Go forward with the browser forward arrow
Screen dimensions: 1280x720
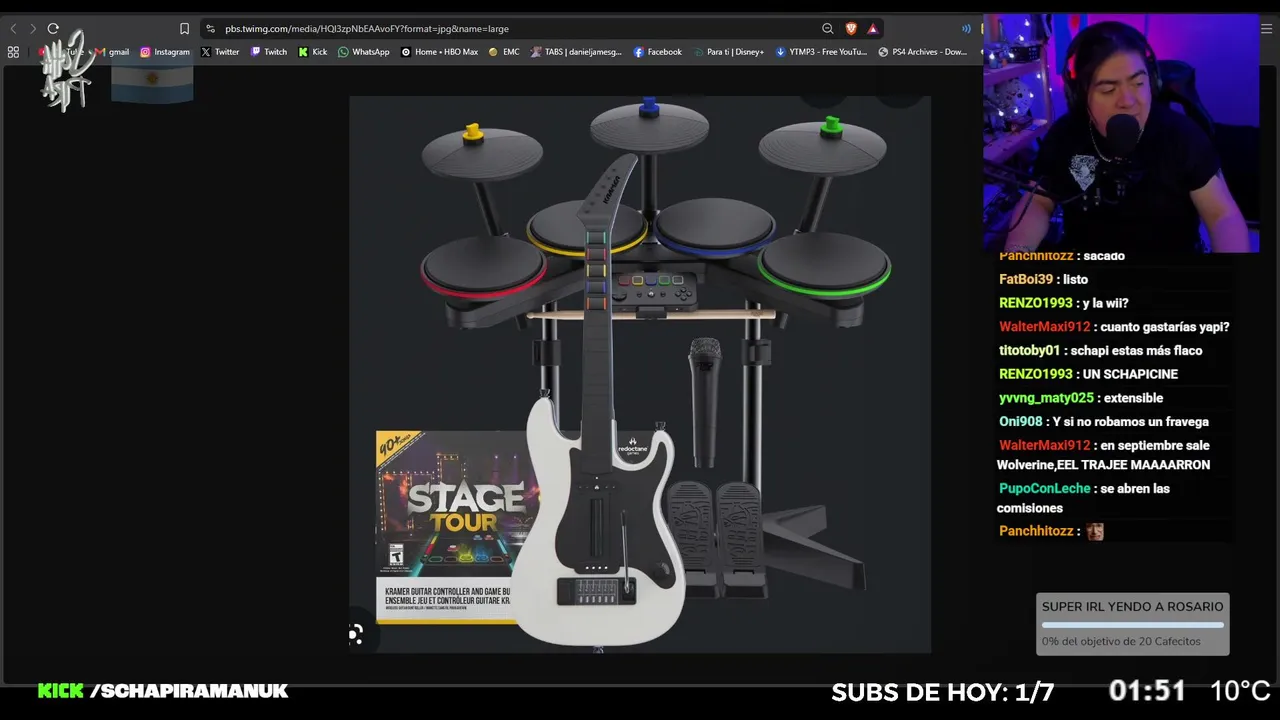click(x=32, y=29)
